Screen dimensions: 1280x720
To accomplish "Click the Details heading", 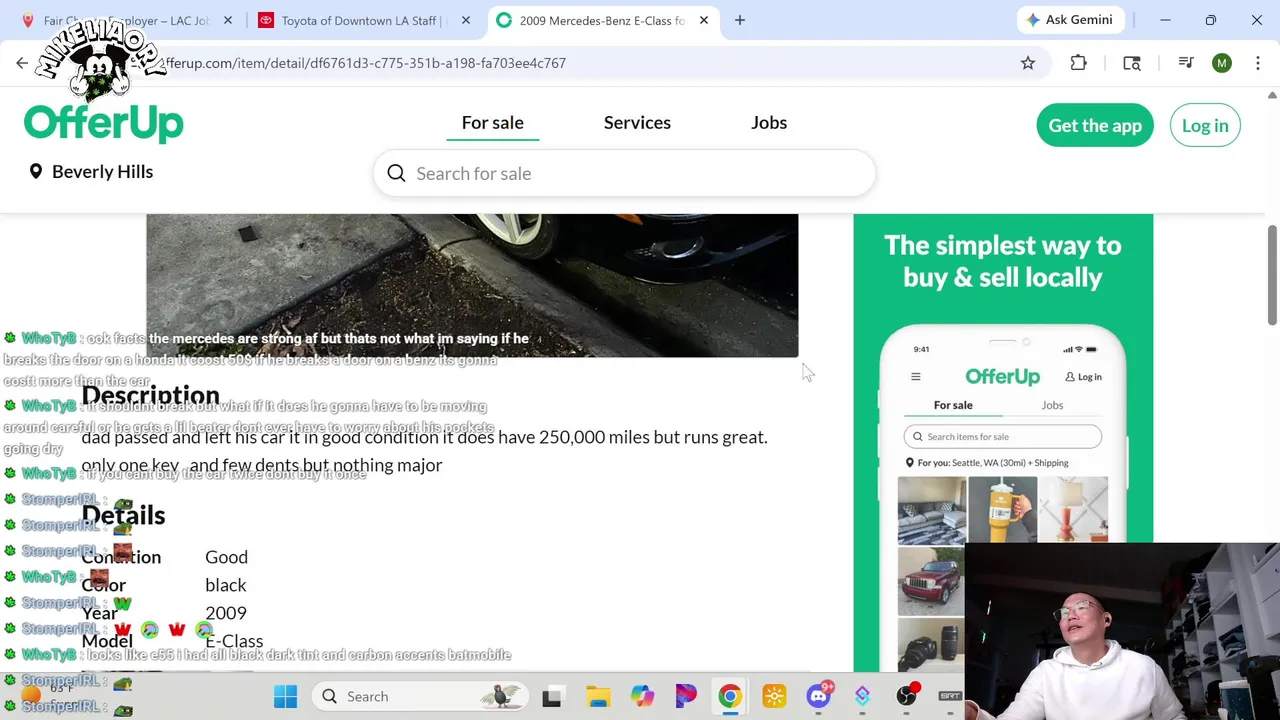I will tap(123, 515).
